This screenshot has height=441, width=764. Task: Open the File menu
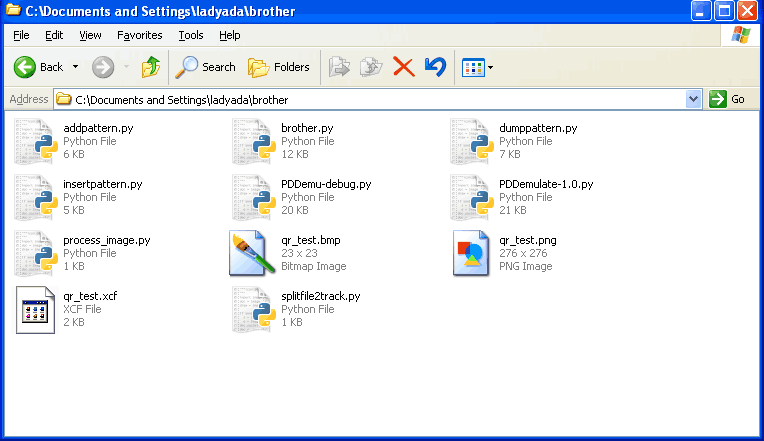[21, 35]
